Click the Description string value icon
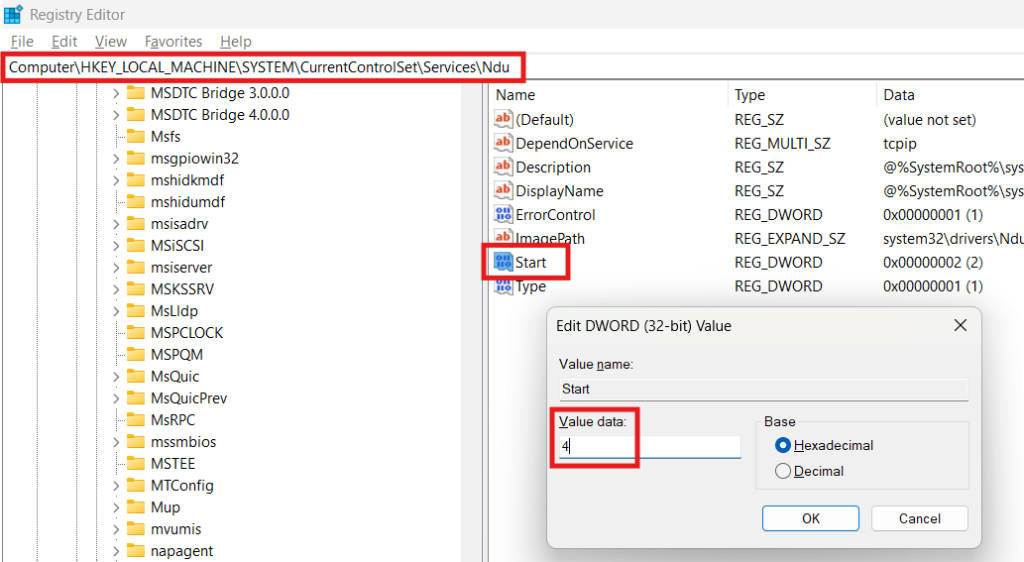1024x562 pixels. point(503,167)
